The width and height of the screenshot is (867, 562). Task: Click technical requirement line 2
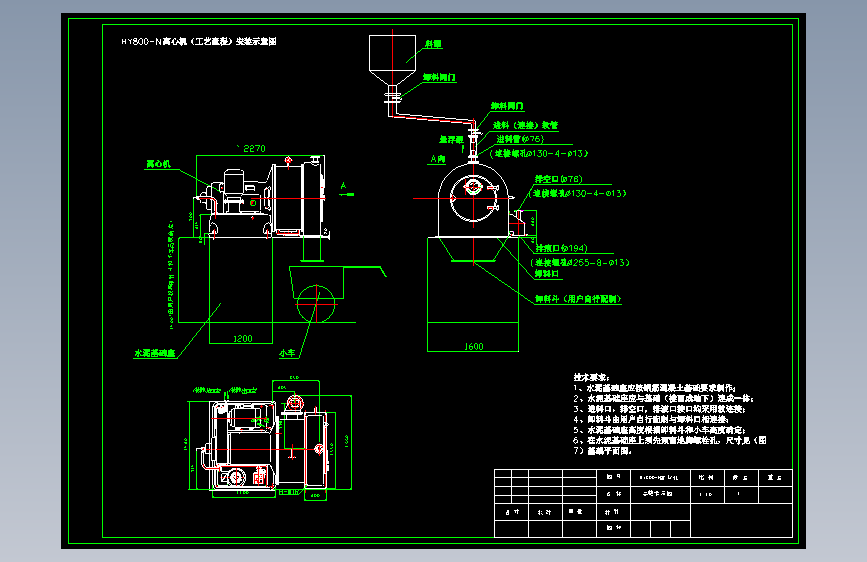click(664, 399)
